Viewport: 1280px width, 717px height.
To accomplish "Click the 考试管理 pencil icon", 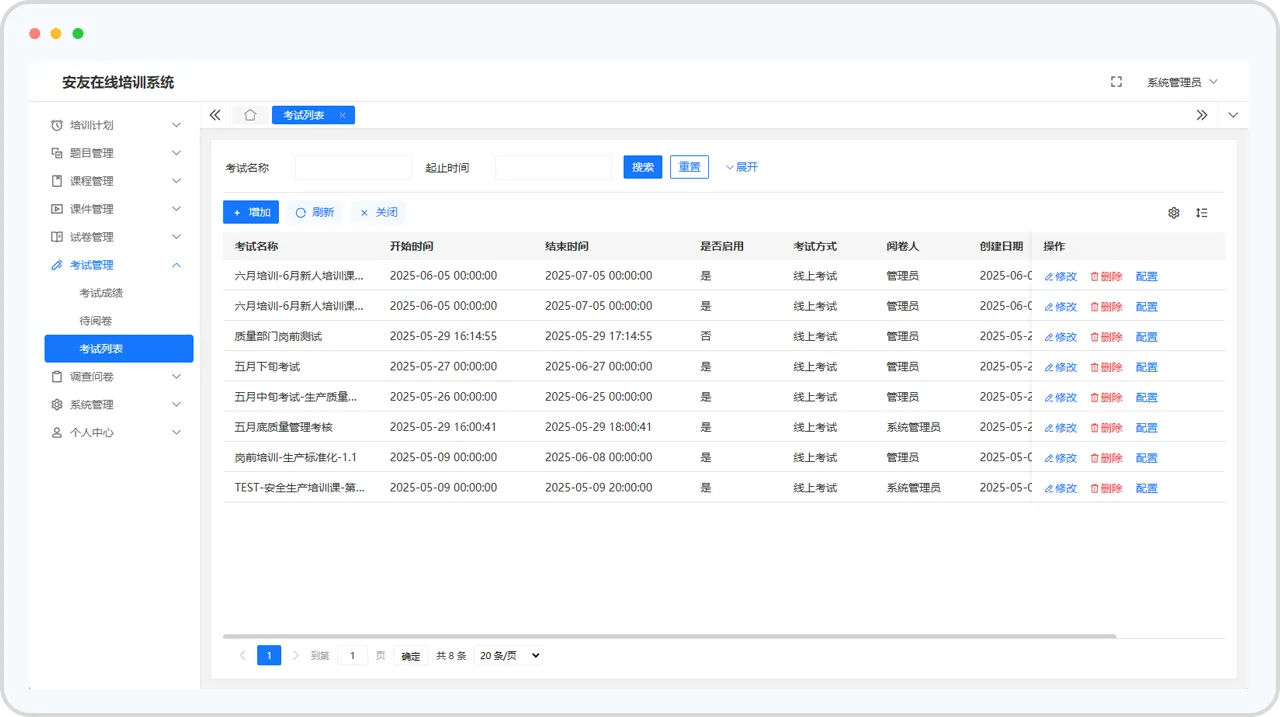I will pos(57,265).
